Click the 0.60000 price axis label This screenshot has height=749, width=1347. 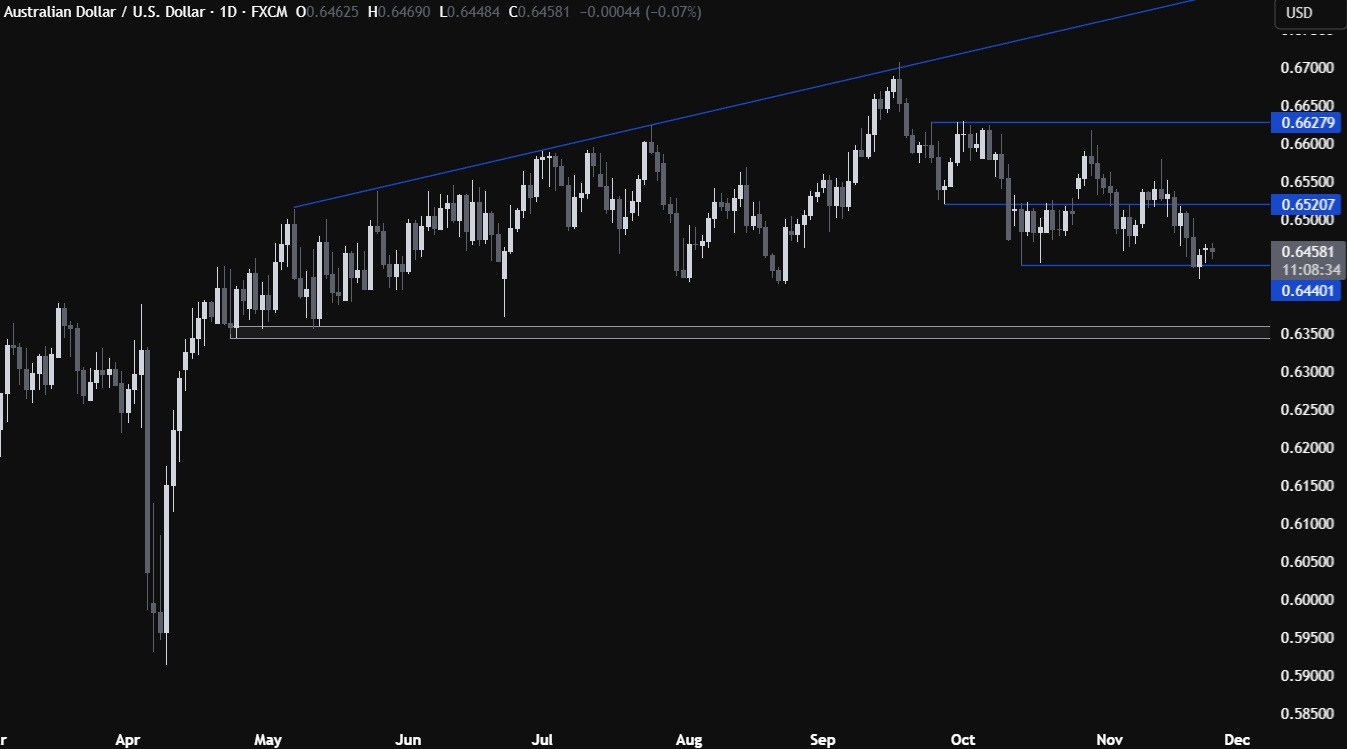(x=1307, y=600)
